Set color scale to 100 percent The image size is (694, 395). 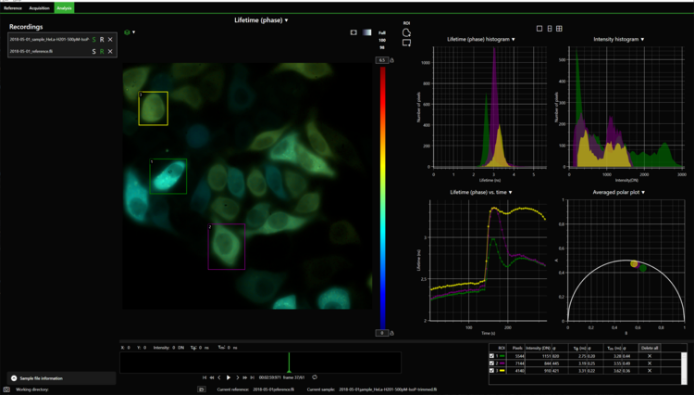382,40
